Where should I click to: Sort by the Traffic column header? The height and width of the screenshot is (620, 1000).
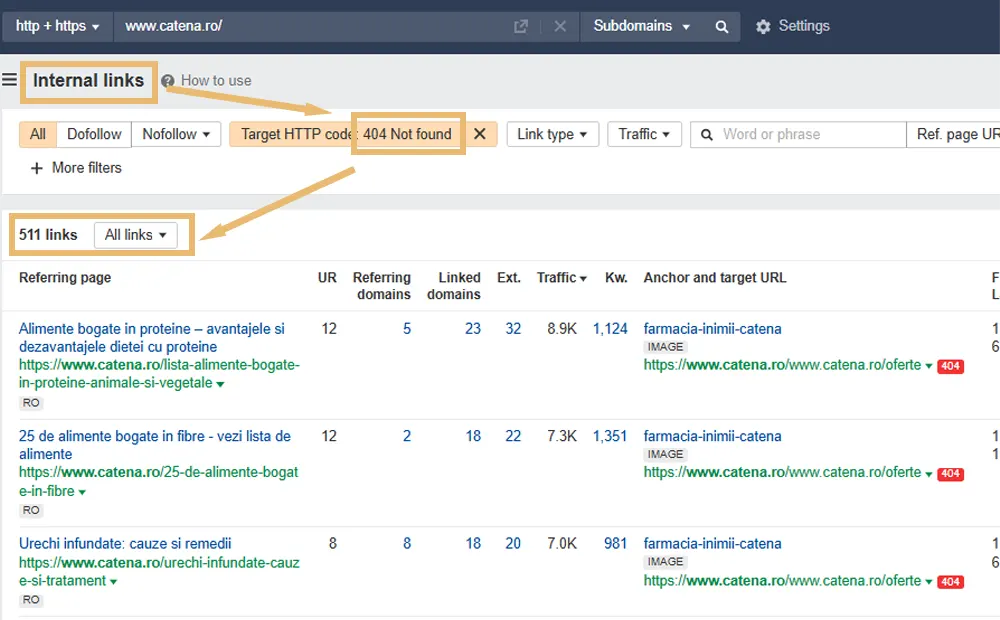click(561, 278)
